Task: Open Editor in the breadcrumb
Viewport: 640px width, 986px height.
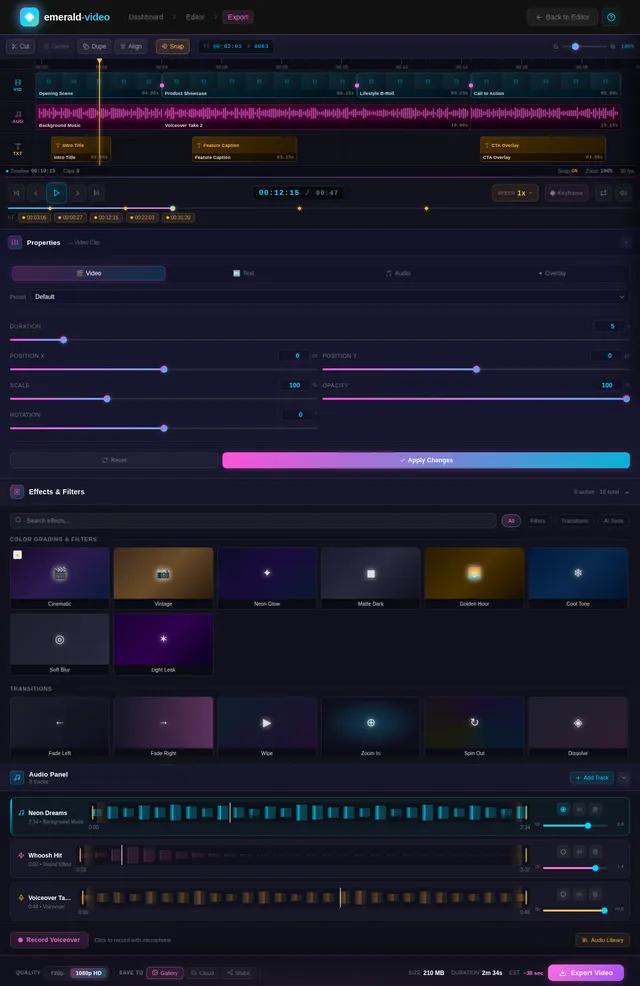Action: point(195,17)
